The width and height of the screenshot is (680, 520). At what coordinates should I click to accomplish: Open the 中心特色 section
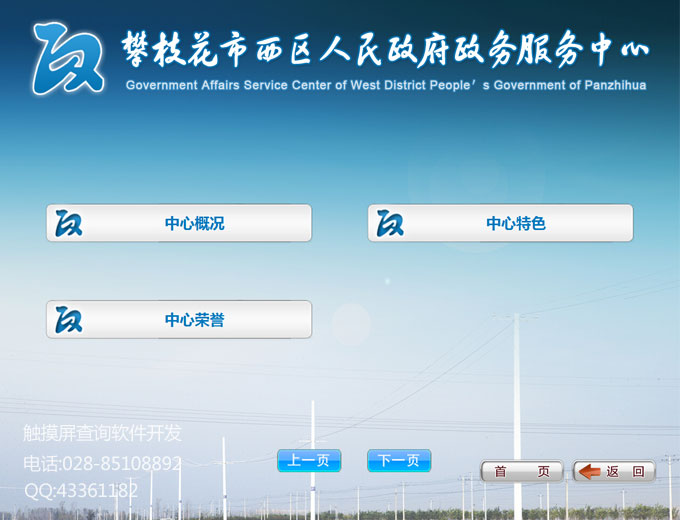pyautogui.click(x=515, y=224)
